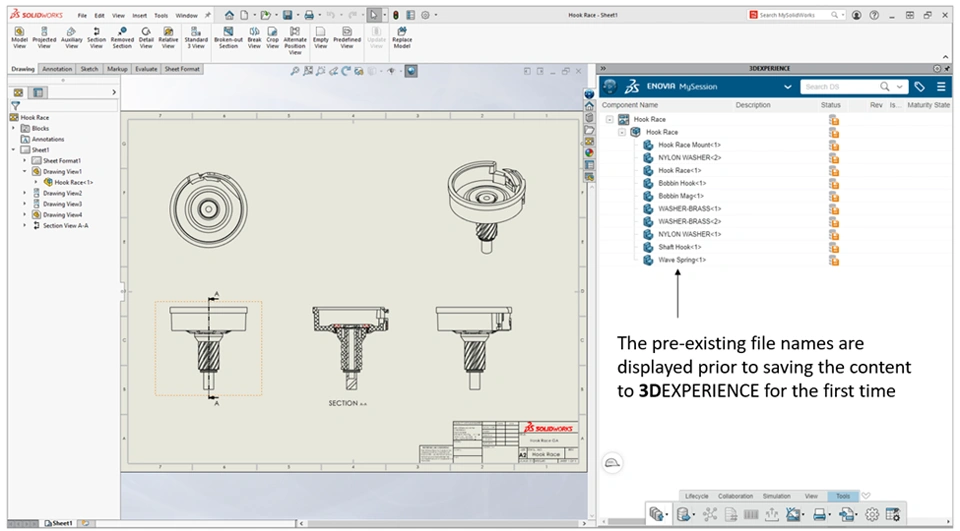Click the tag icon in the 3DEXPERIENCE header

[920, 87]
